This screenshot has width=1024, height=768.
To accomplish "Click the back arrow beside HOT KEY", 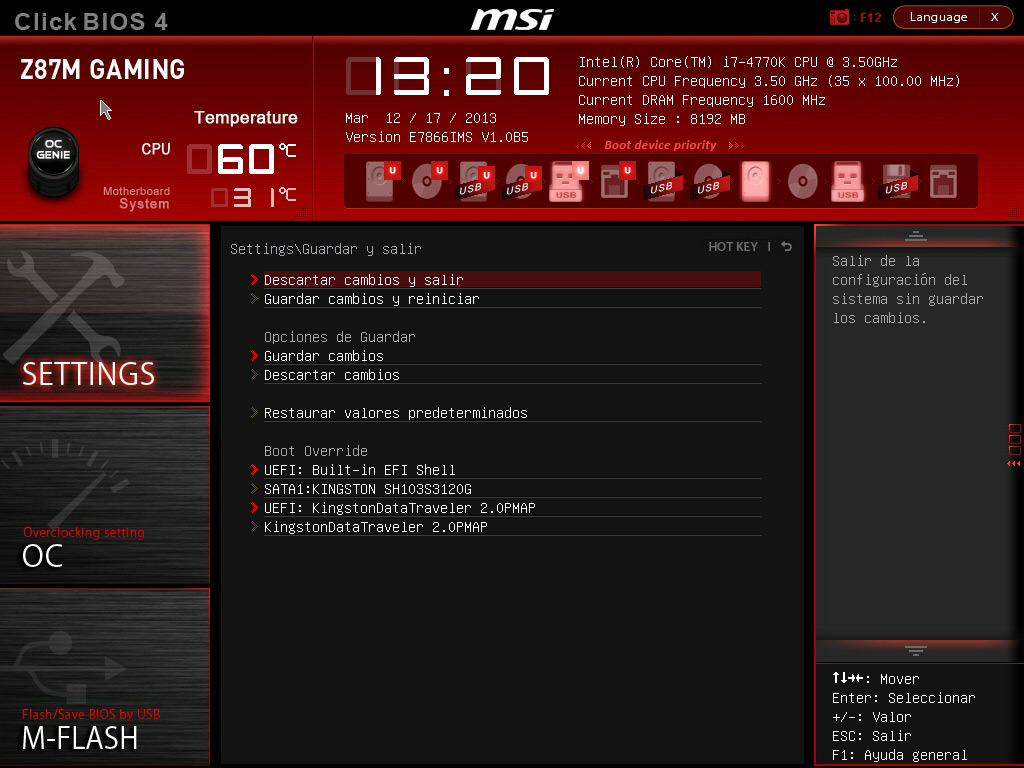I will point(787,246).
